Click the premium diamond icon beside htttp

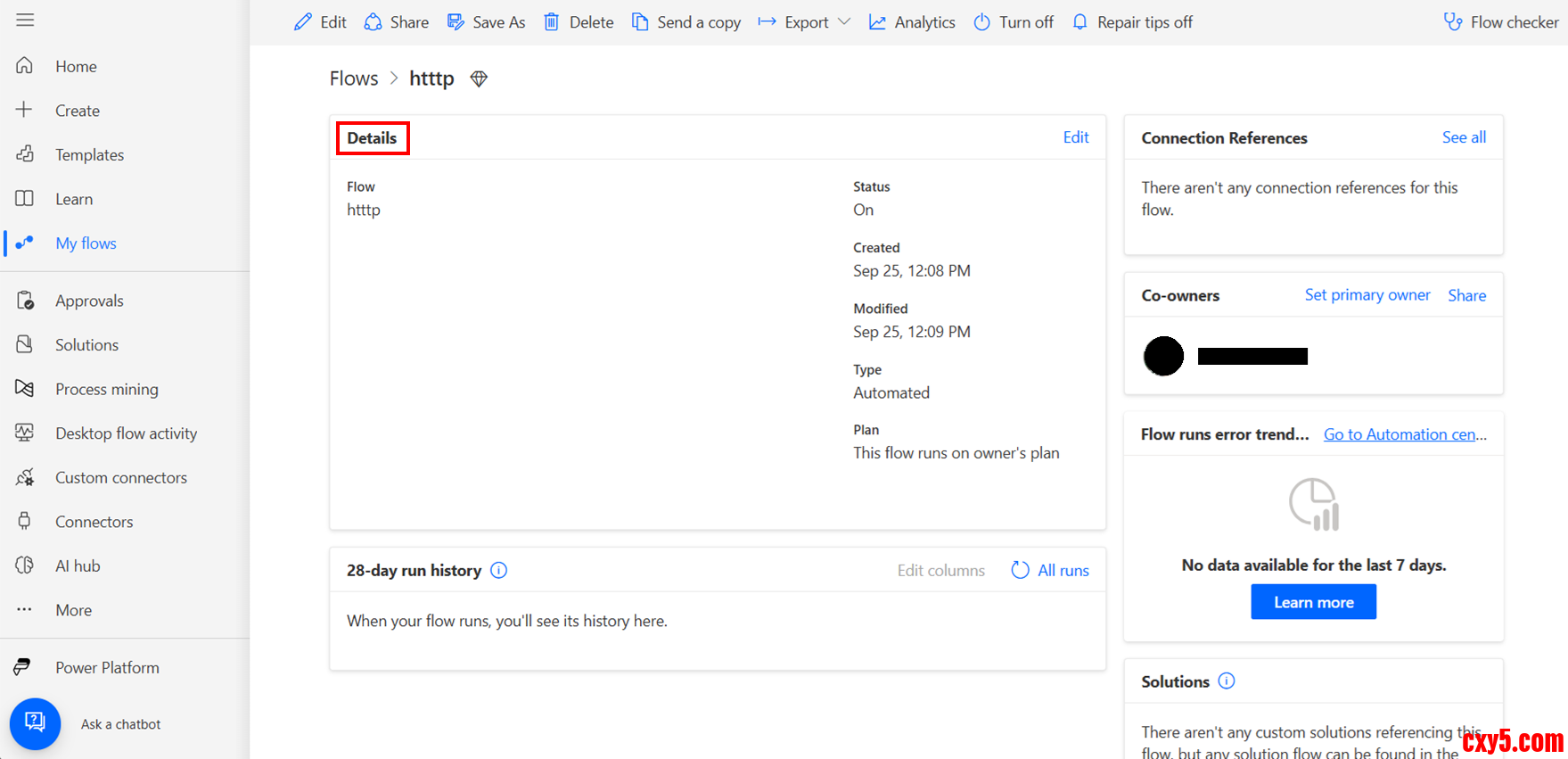(479, 78)
